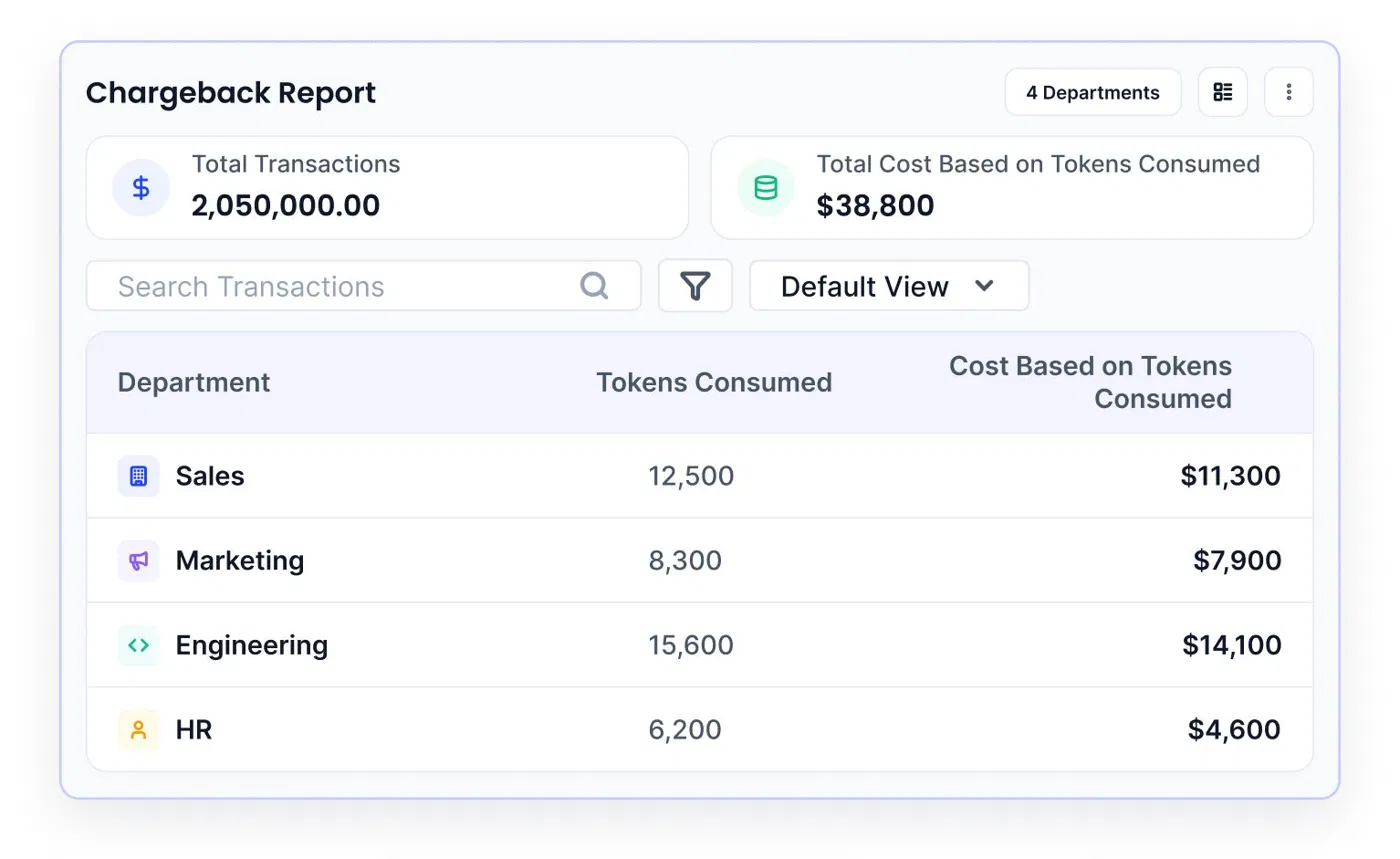
Task: Select the HR department name
Action: click(194, 730)
